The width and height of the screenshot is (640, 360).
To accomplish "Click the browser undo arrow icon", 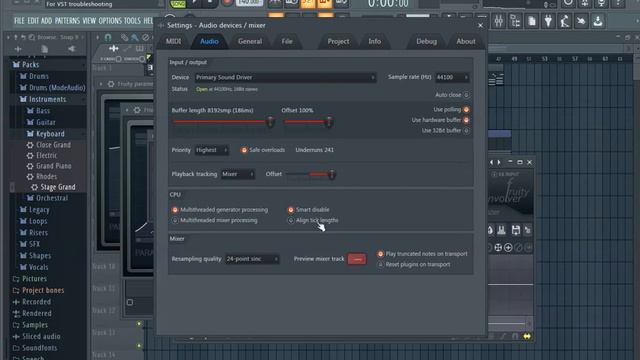I will tap(23, 37).
